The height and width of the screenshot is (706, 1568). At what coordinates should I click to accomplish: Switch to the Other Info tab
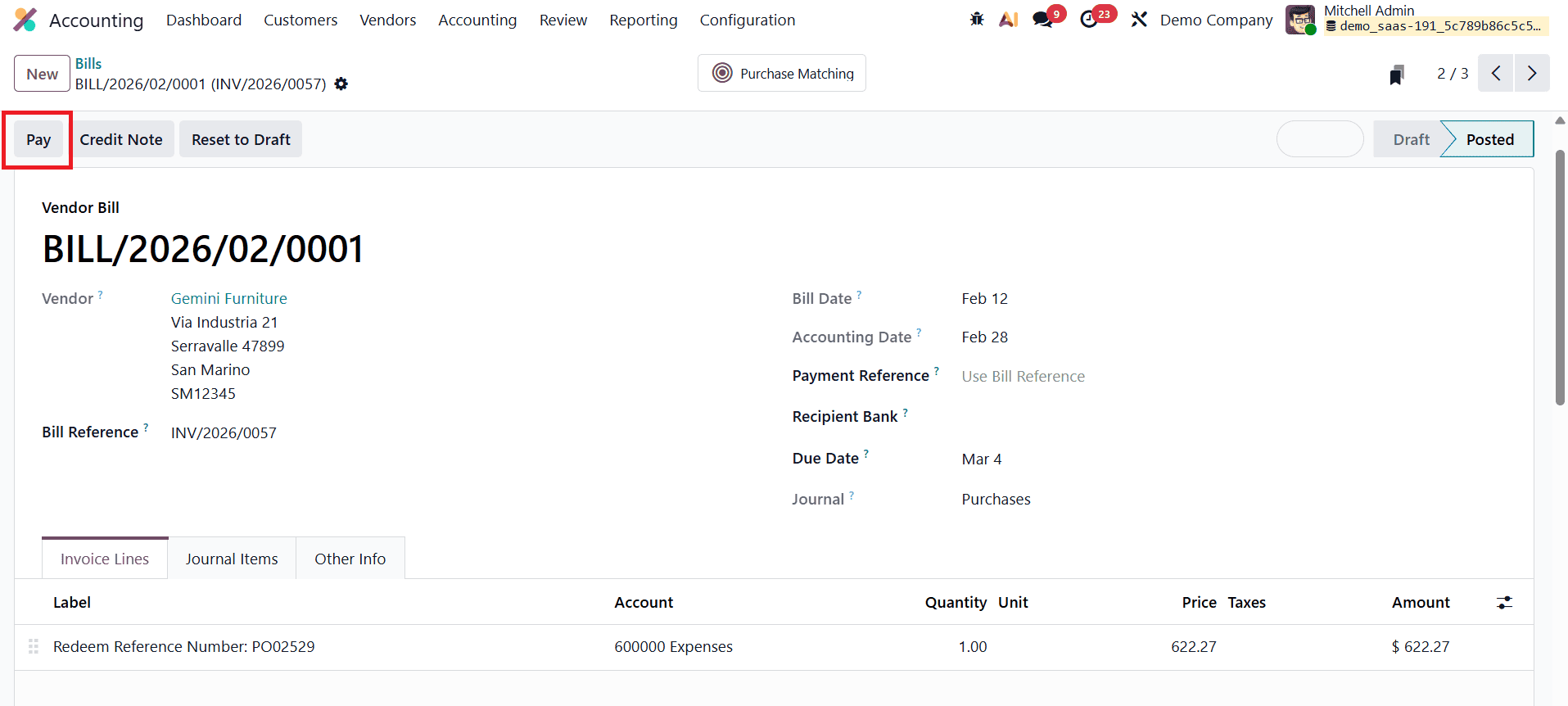pyautogui.click(x=350, y=559)
